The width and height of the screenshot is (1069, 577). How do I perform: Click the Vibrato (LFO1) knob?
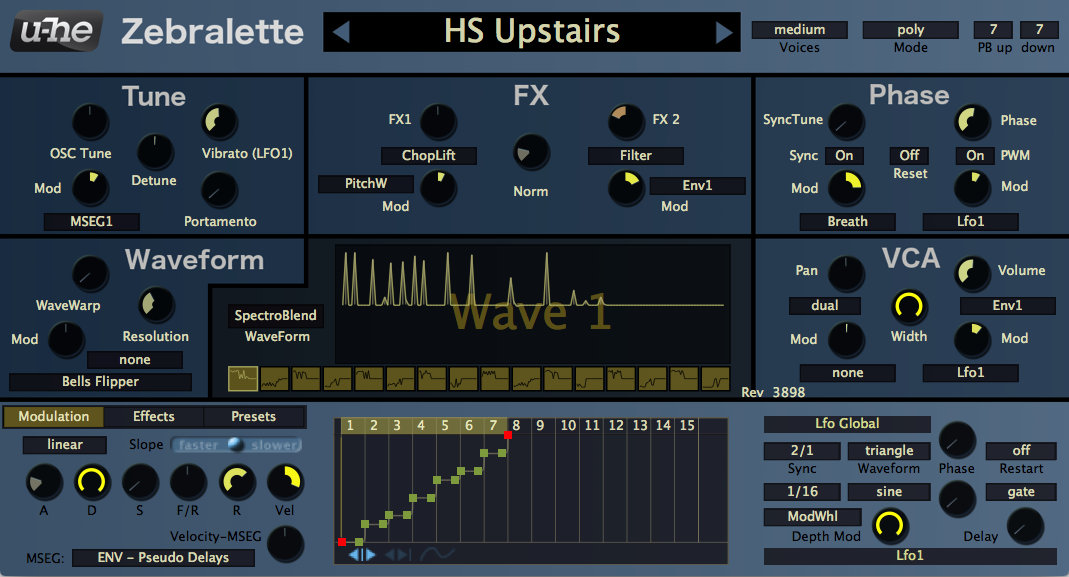(220, 123)
